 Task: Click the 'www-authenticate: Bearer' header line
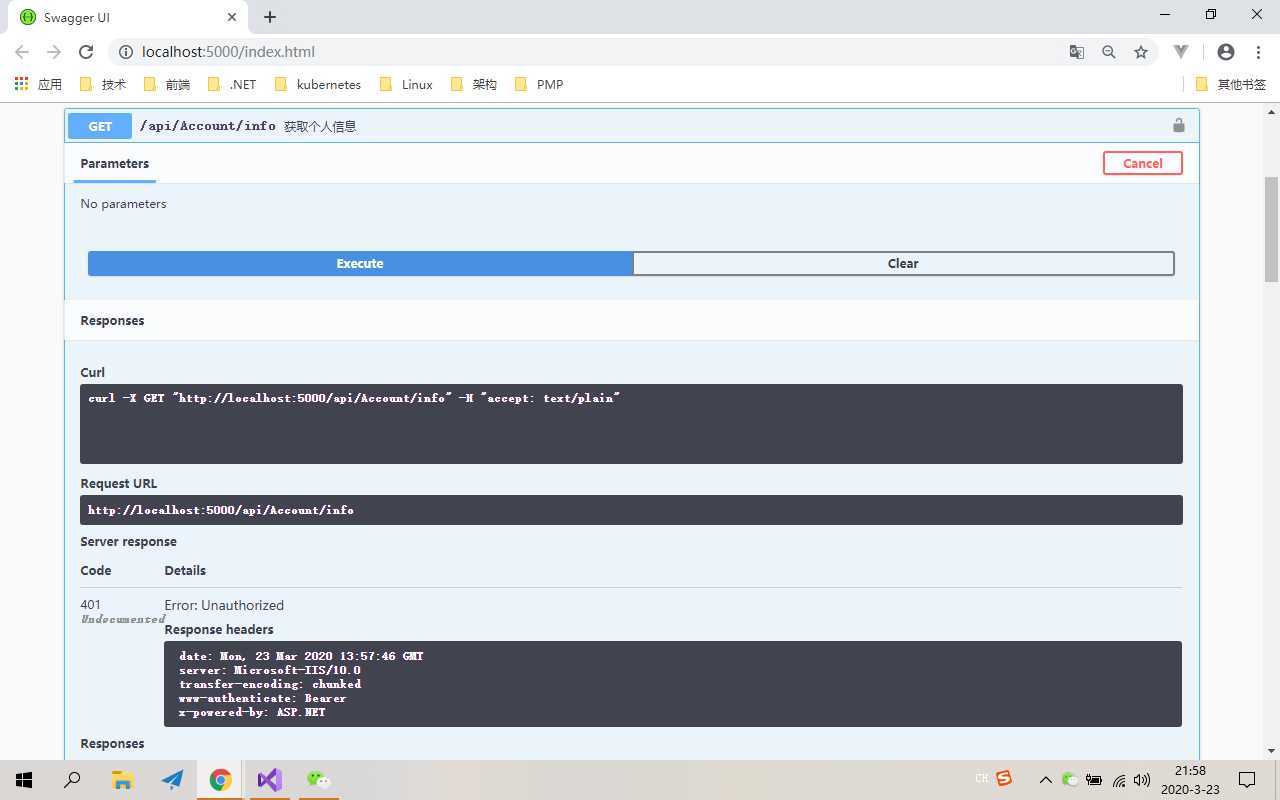coord(262,698)
